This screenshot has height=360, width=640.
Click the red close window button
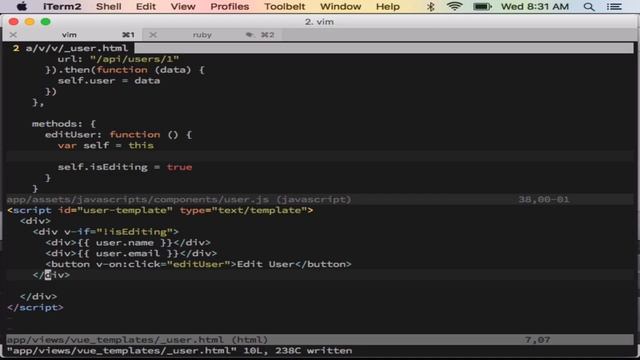13,22
